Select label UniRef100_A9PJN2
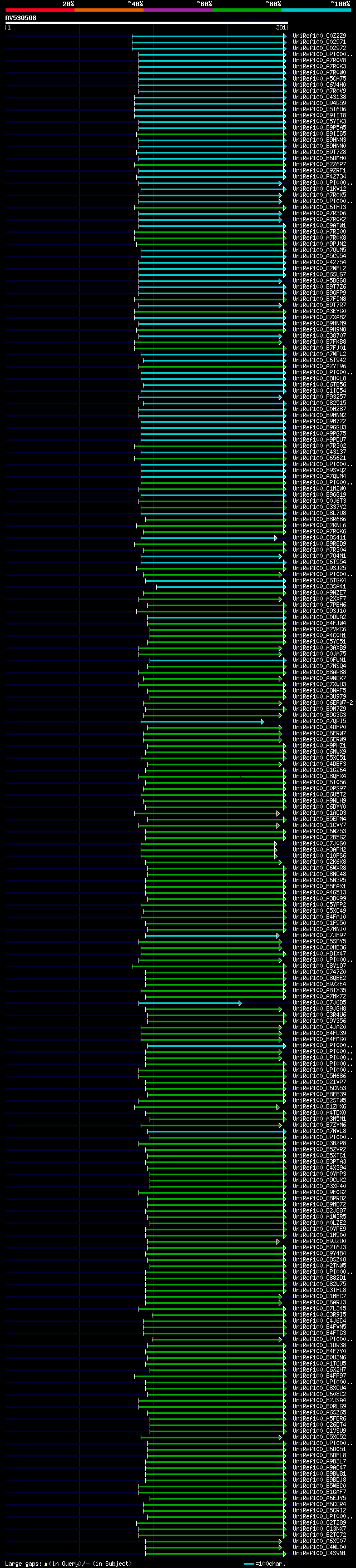The width and height of the screenshot is (356, 1568). click(319, 244)
